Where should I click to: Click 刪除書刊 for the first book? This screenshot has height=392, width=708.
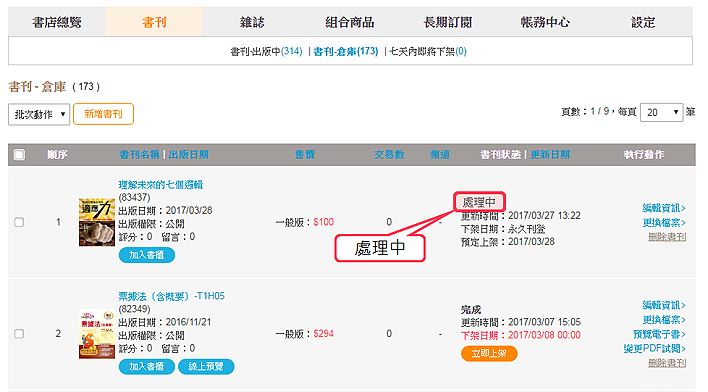tap(667, 237)
